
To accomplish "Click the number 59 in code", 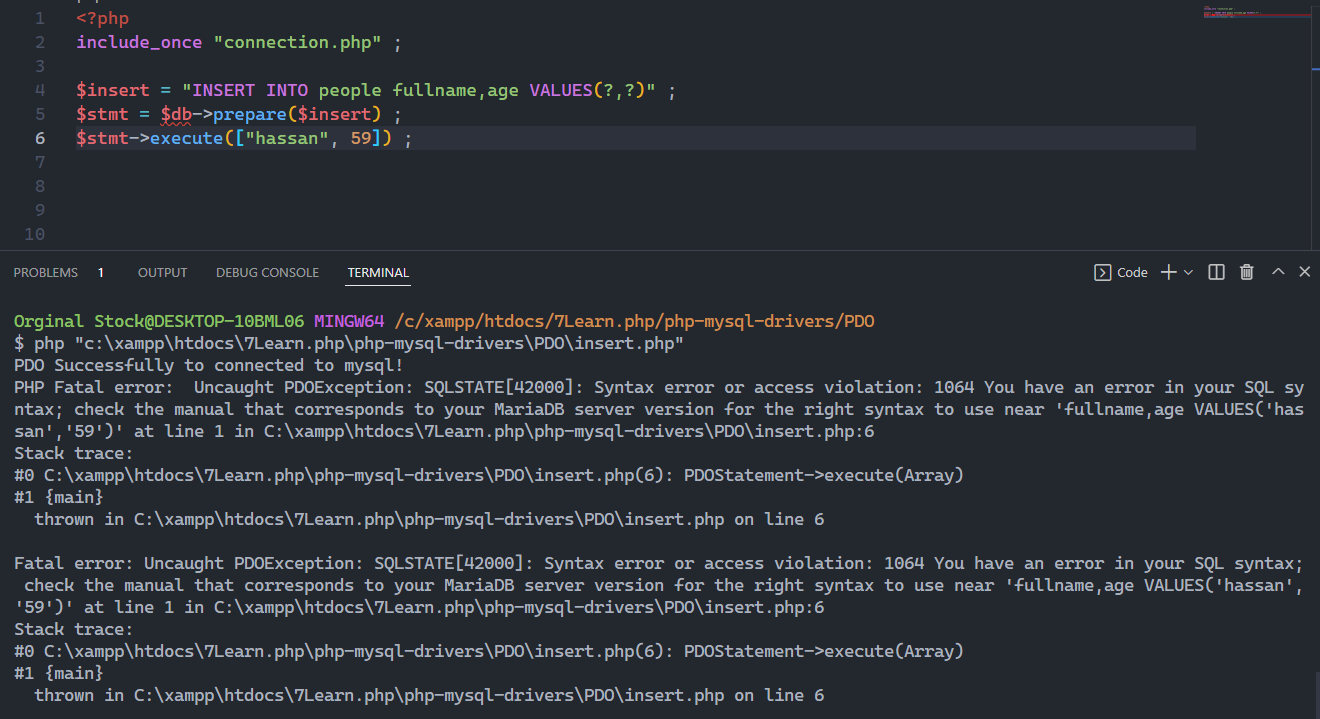I will tap(361, 138).
